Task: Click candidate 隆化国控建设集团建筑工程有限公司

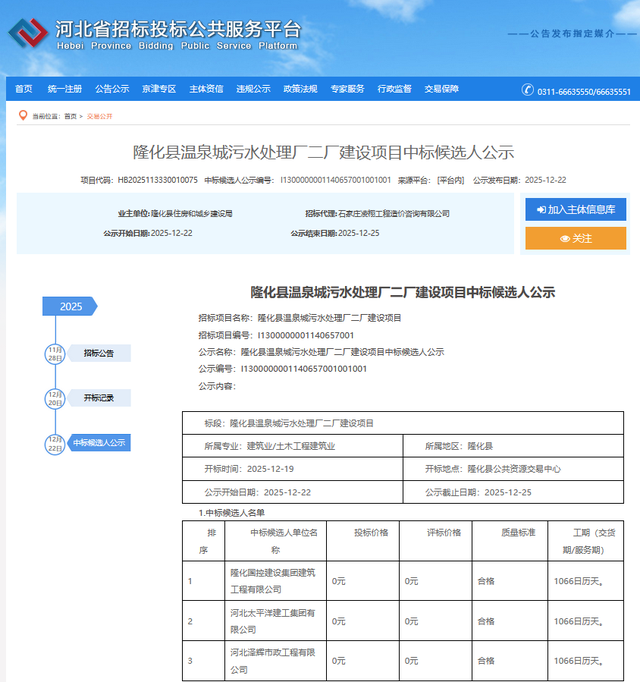Action: pos(273,581)
